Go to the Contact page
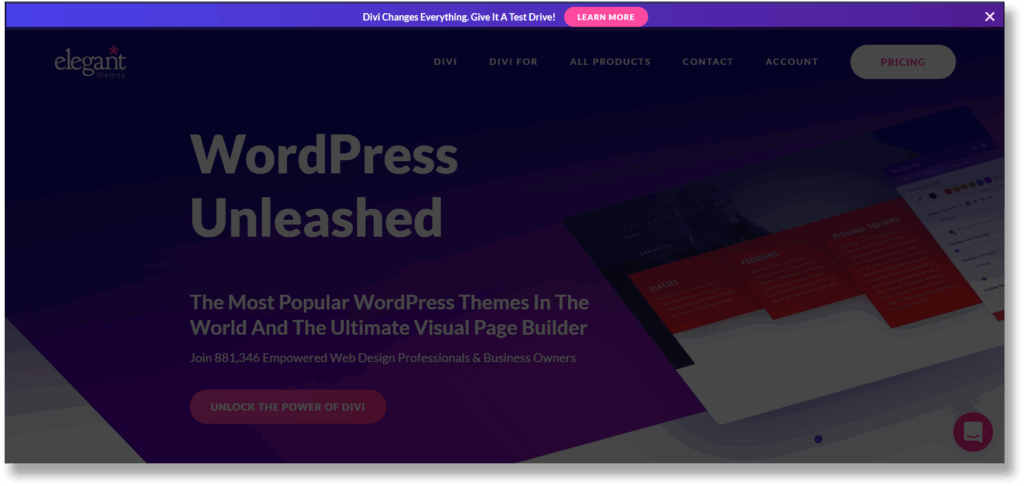Screen dimensions: 1024x486 (707, 62)
